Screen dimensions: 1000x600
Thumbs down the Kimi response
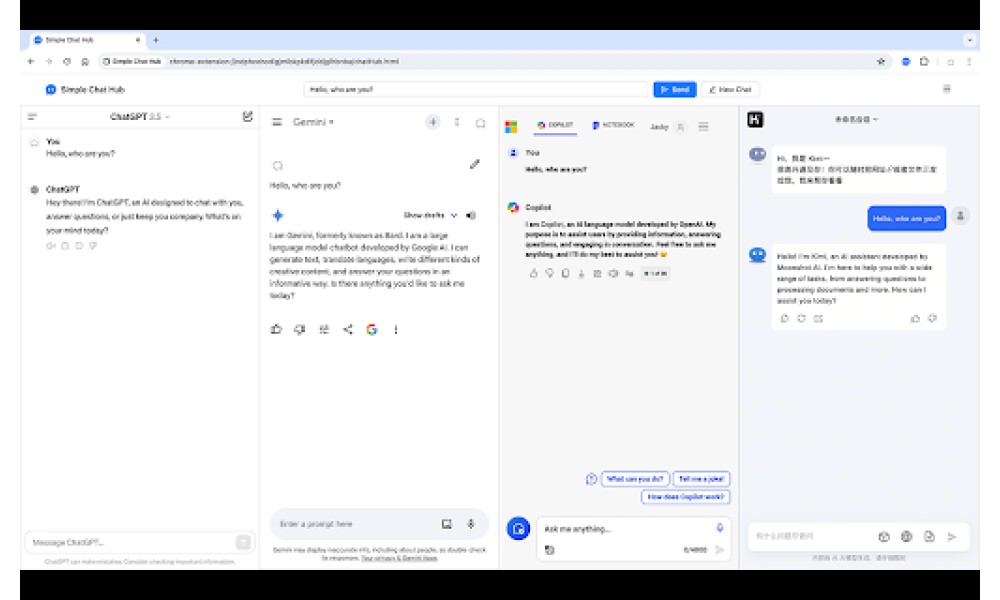click(932, 318)
